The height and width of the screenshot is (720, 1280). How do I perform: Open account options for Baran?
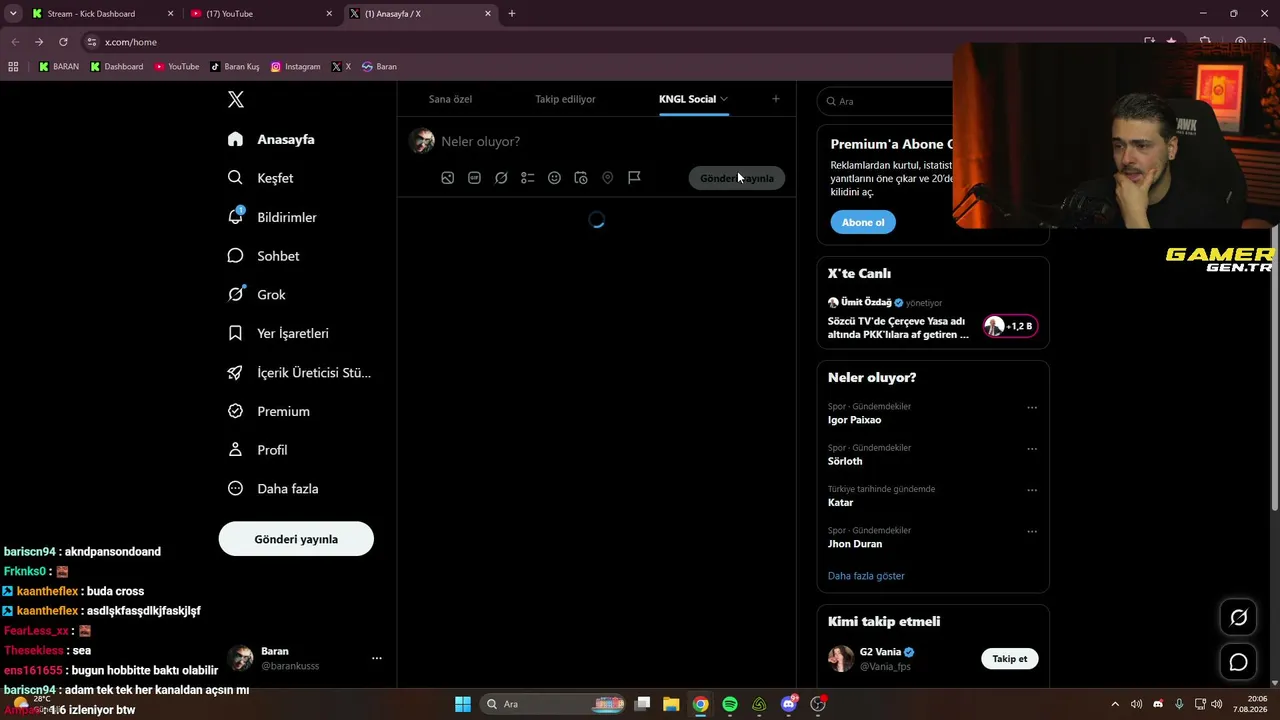click(x=377, y=658)
